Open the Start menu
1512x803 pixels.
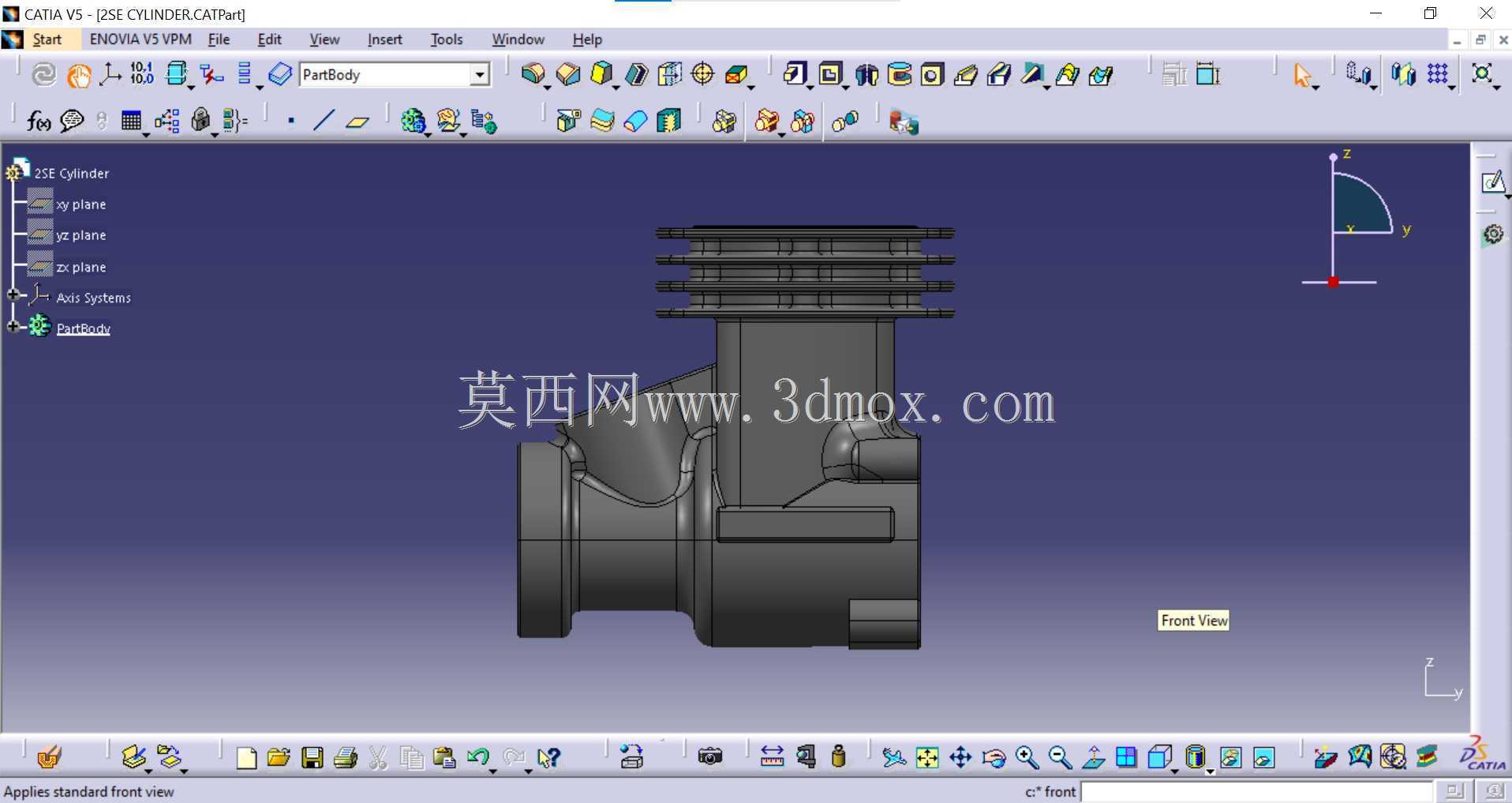coord(47,39)
